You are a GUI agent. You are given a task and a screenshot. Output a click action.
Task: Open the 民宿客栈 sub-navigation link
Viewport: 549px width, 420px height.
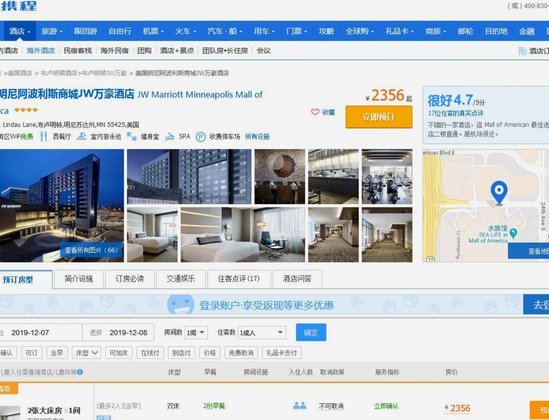click(78, 50)
